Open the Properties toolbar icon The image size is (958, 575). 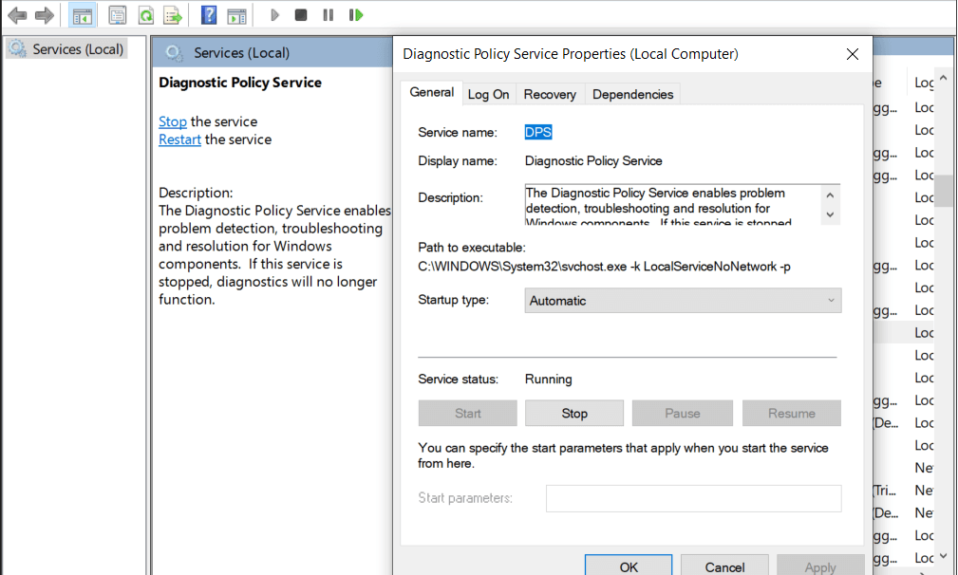118,15
